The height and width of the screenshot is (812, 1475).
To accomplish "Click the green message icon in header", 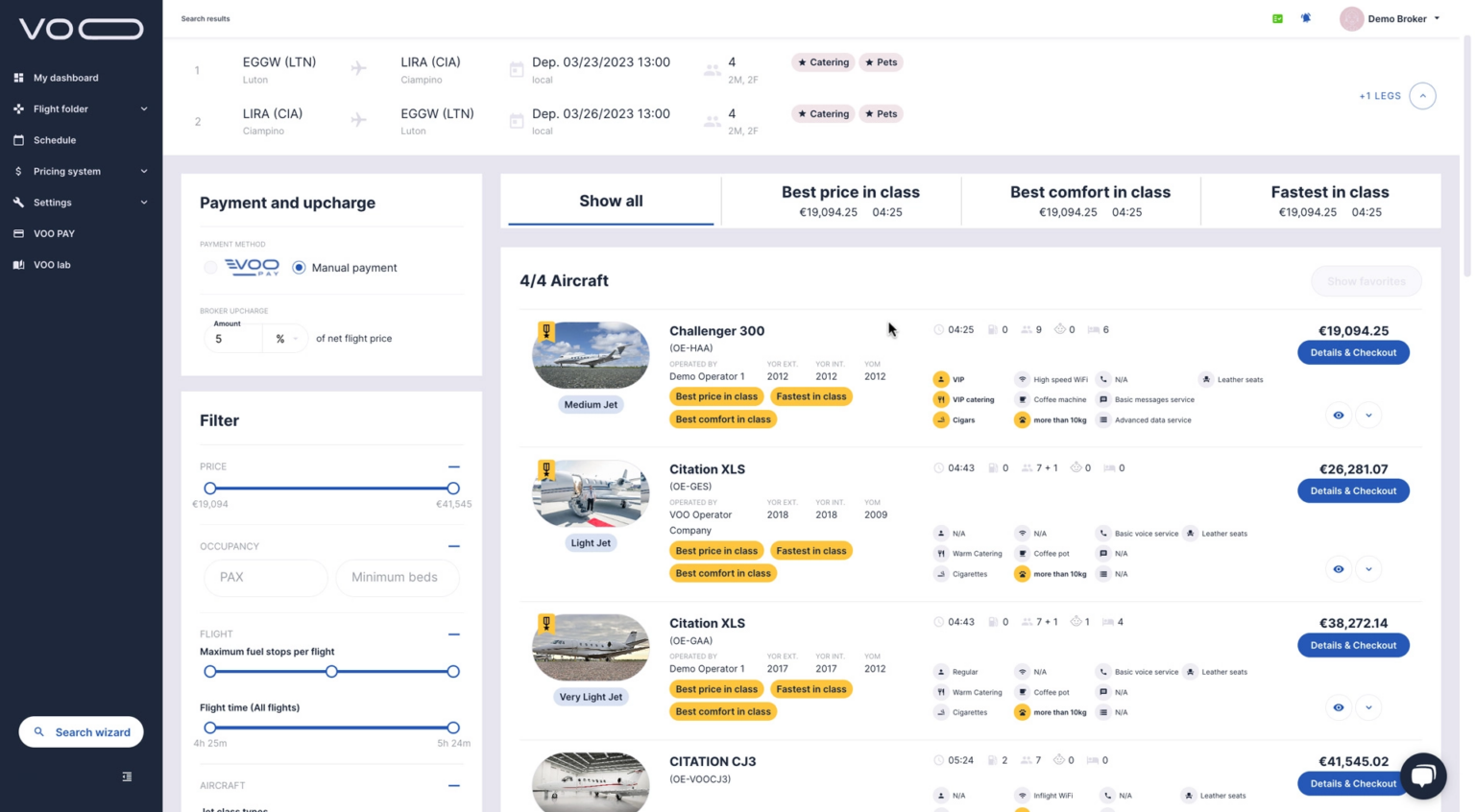I will [1277, 18].
